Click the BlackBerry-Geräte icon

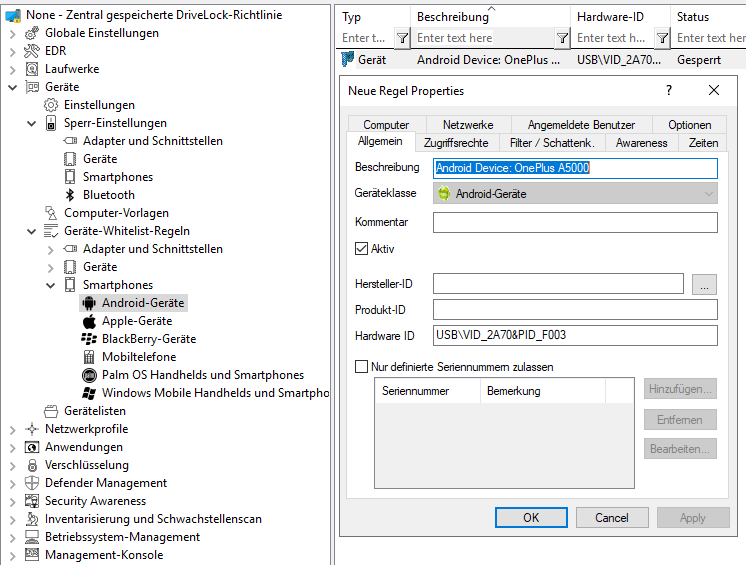coord(89,339)
